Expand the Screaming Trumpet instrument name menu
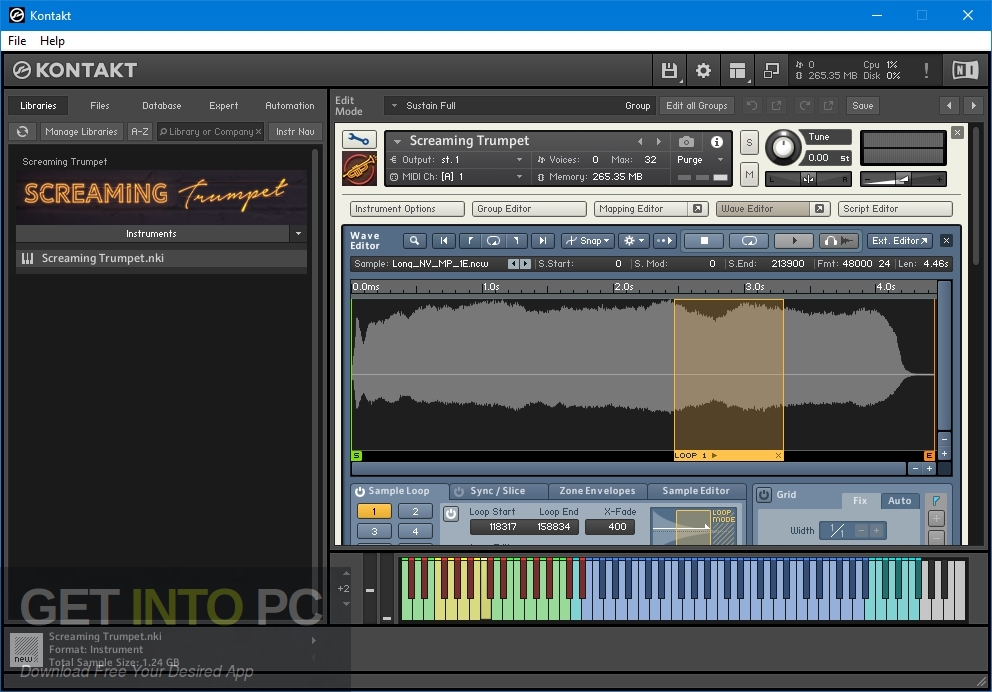992x692 pixels. pyautogui.click(x=397, y=141)
